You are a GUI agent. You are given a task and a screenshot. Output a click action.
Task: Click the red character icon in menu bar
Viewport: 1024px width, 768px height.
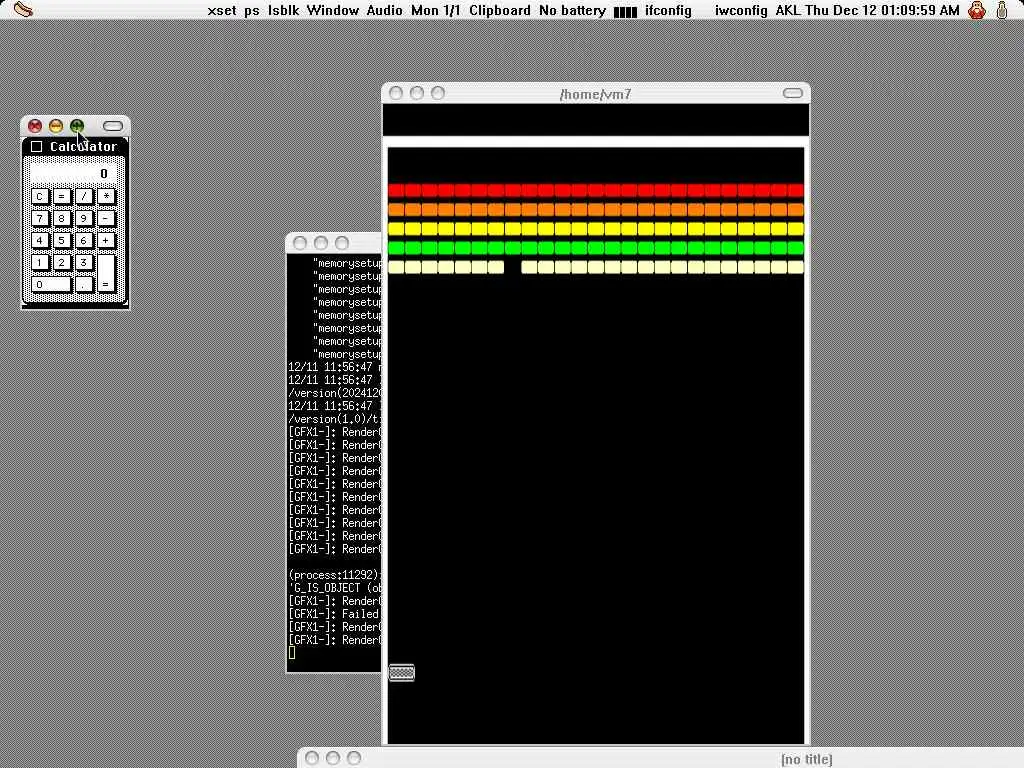(x=976, y=10)
